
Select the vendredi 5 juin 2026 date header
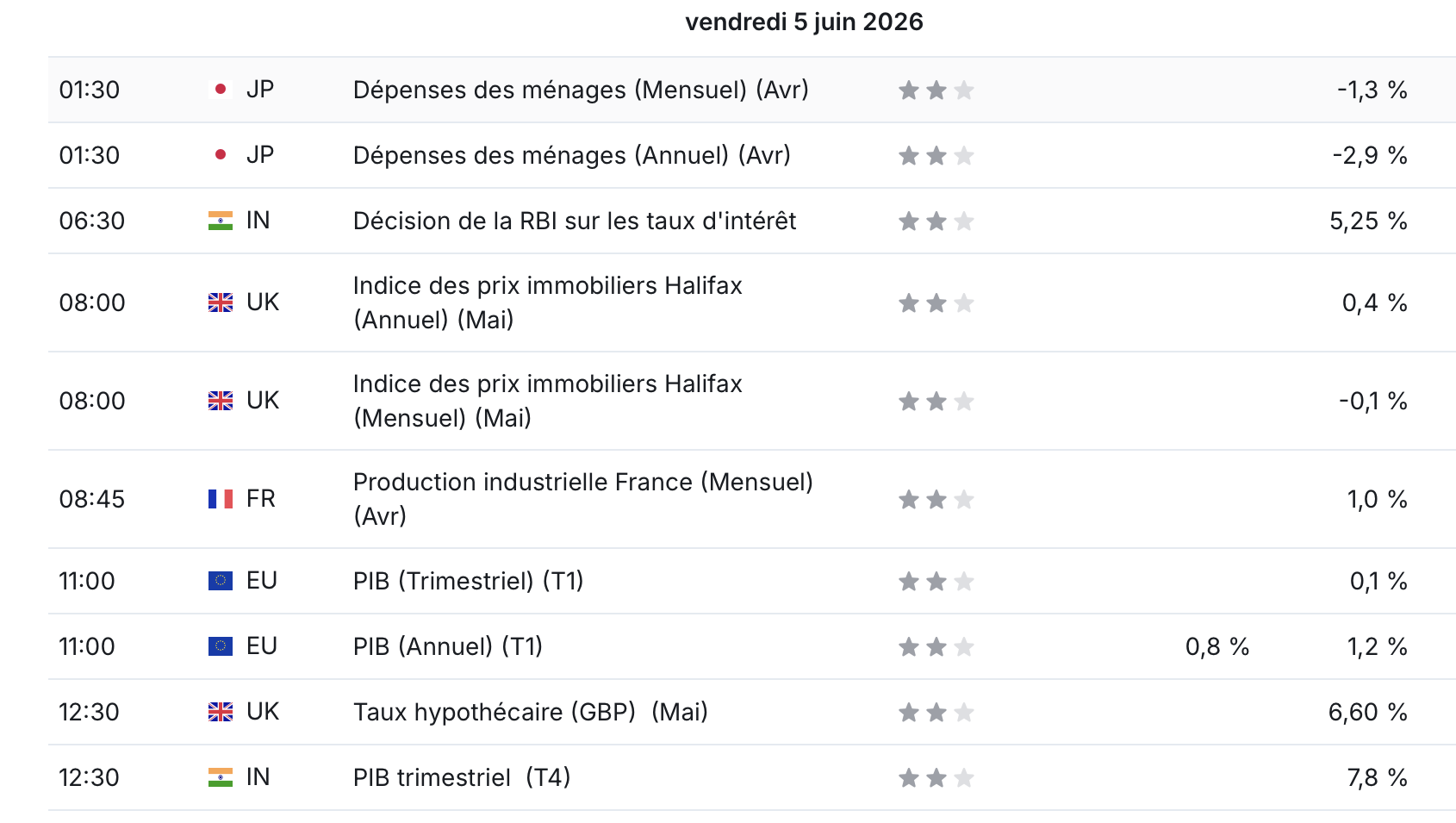[804, 22]
